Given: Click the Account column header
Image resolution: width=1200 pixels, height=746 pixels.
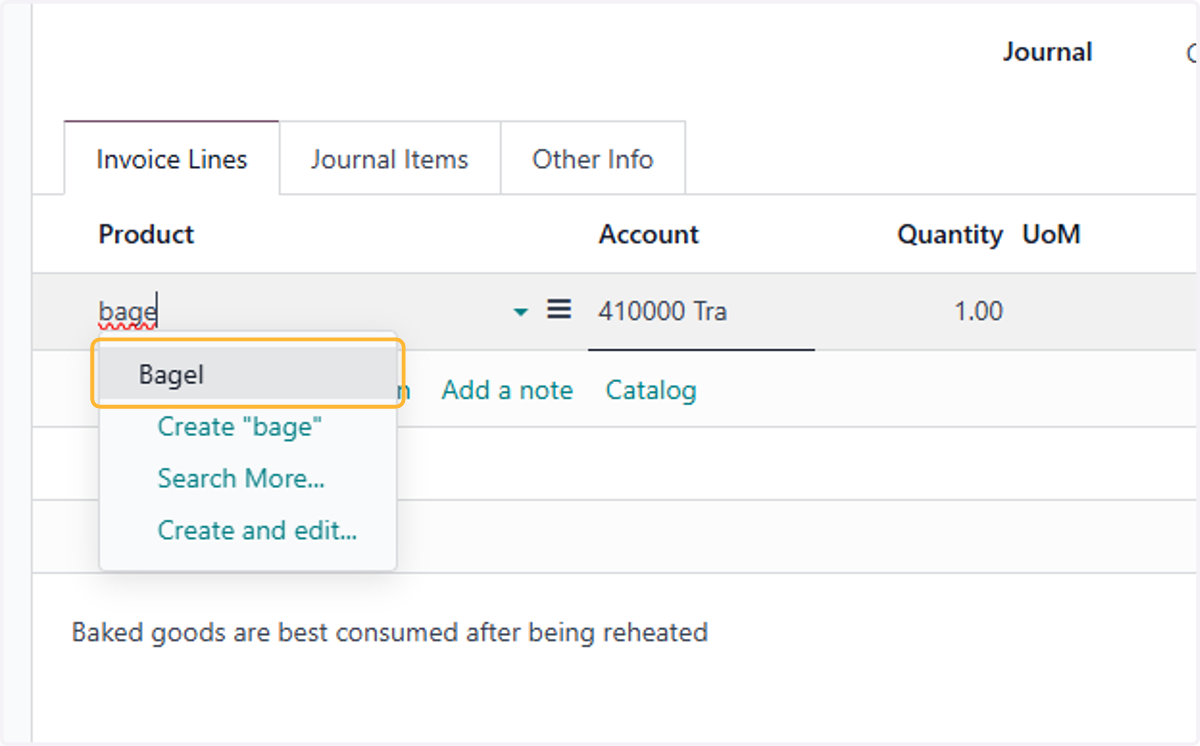Looking at the screenshot, I should click(649, 234).
